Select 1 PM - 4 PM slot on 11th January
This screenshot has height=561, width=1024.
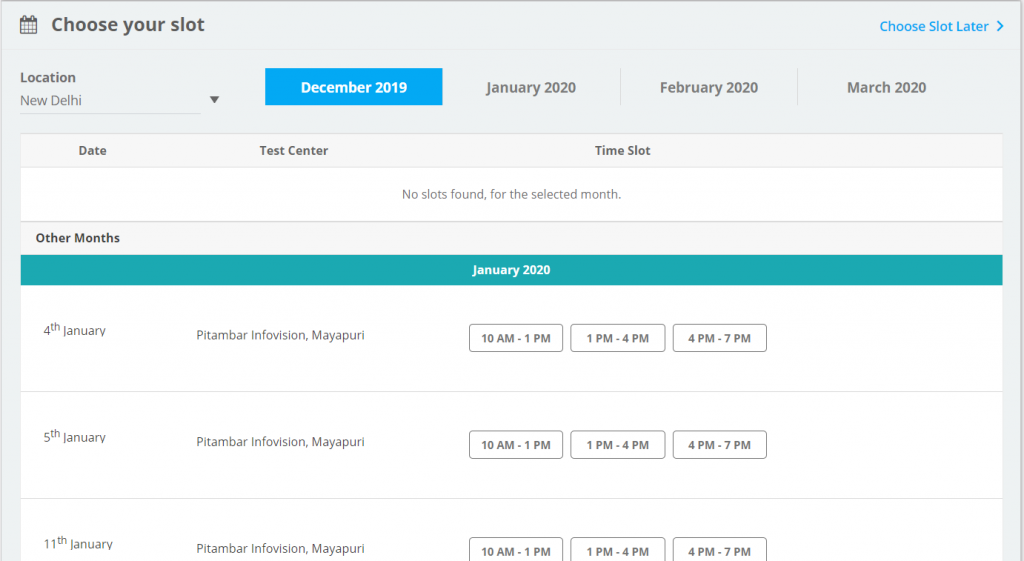click(618, 549)
